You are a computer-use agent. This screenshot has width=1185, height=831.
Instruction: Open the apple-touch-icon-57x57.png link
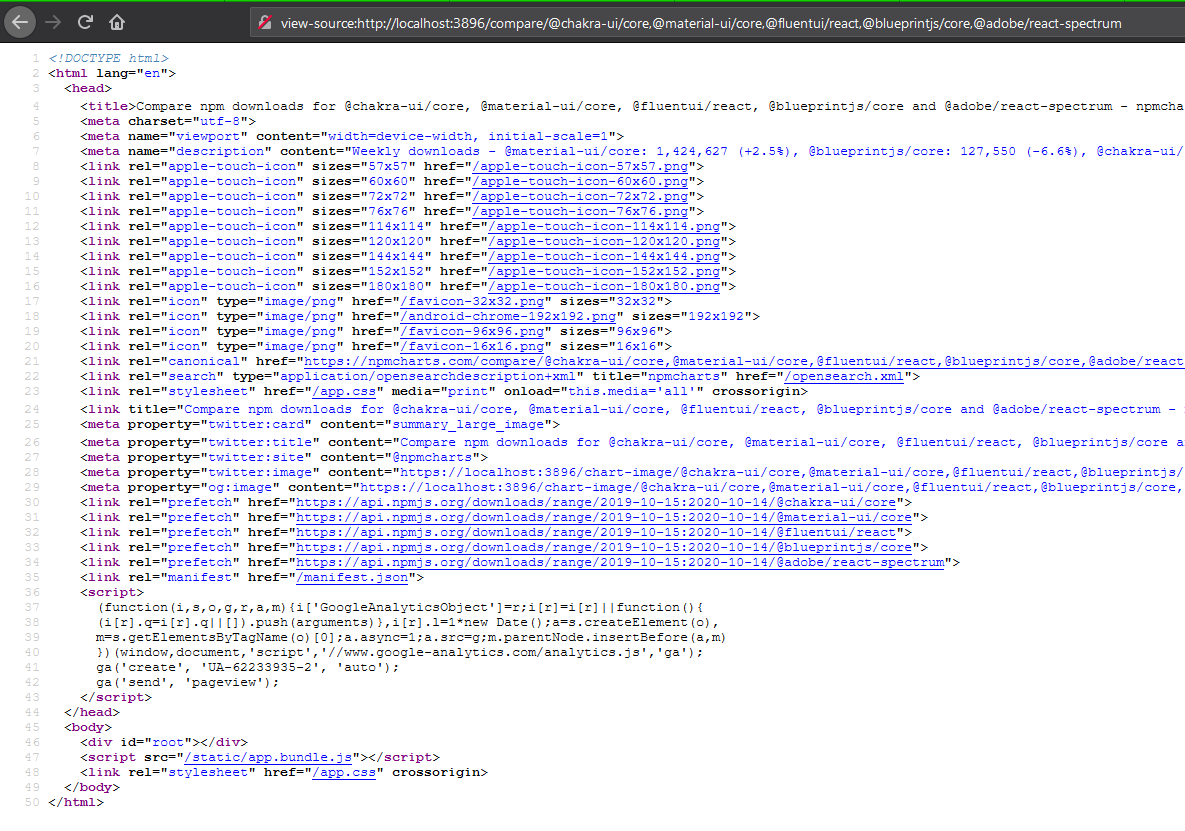tap(580, 166)
